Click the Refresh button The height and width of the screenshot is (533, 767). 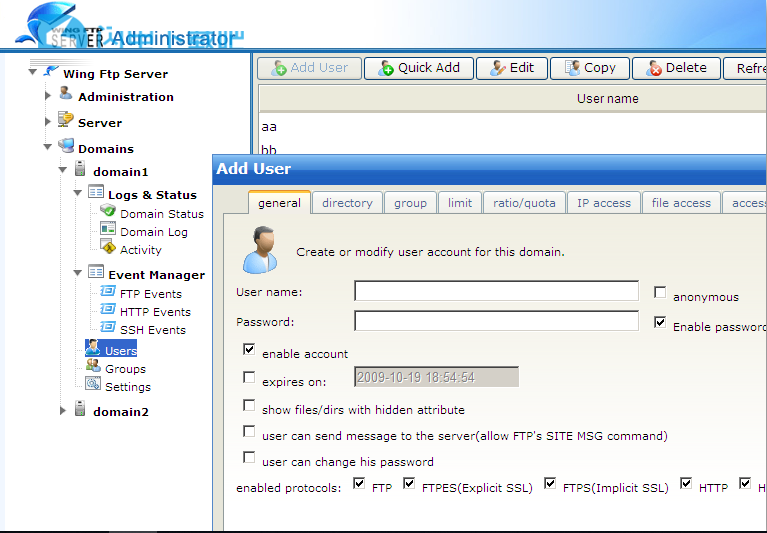click(745, 68)
